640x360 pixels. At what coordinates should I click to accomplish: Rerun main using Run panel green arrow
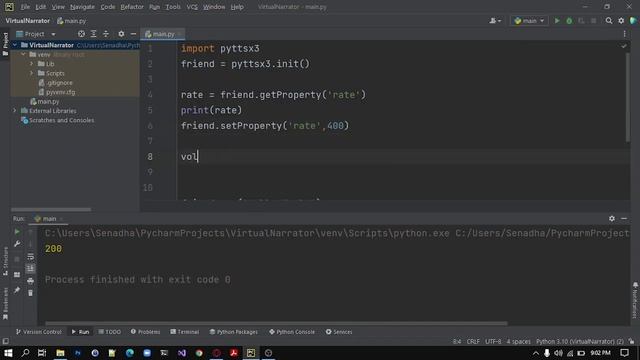(x=17, y=232)
